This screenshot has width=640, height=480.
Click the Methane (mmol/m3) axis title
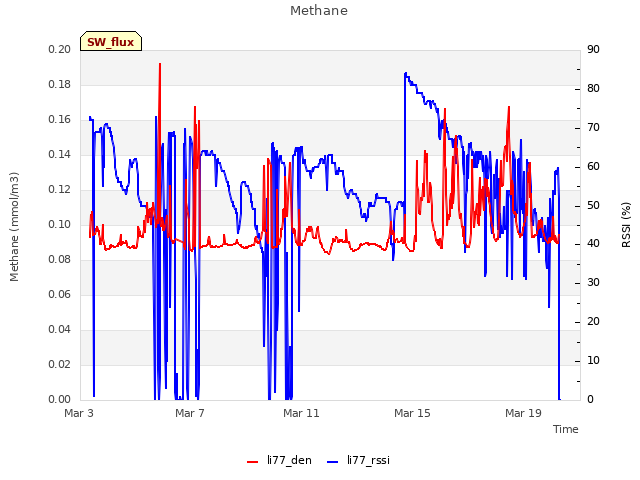click(14, 227)
